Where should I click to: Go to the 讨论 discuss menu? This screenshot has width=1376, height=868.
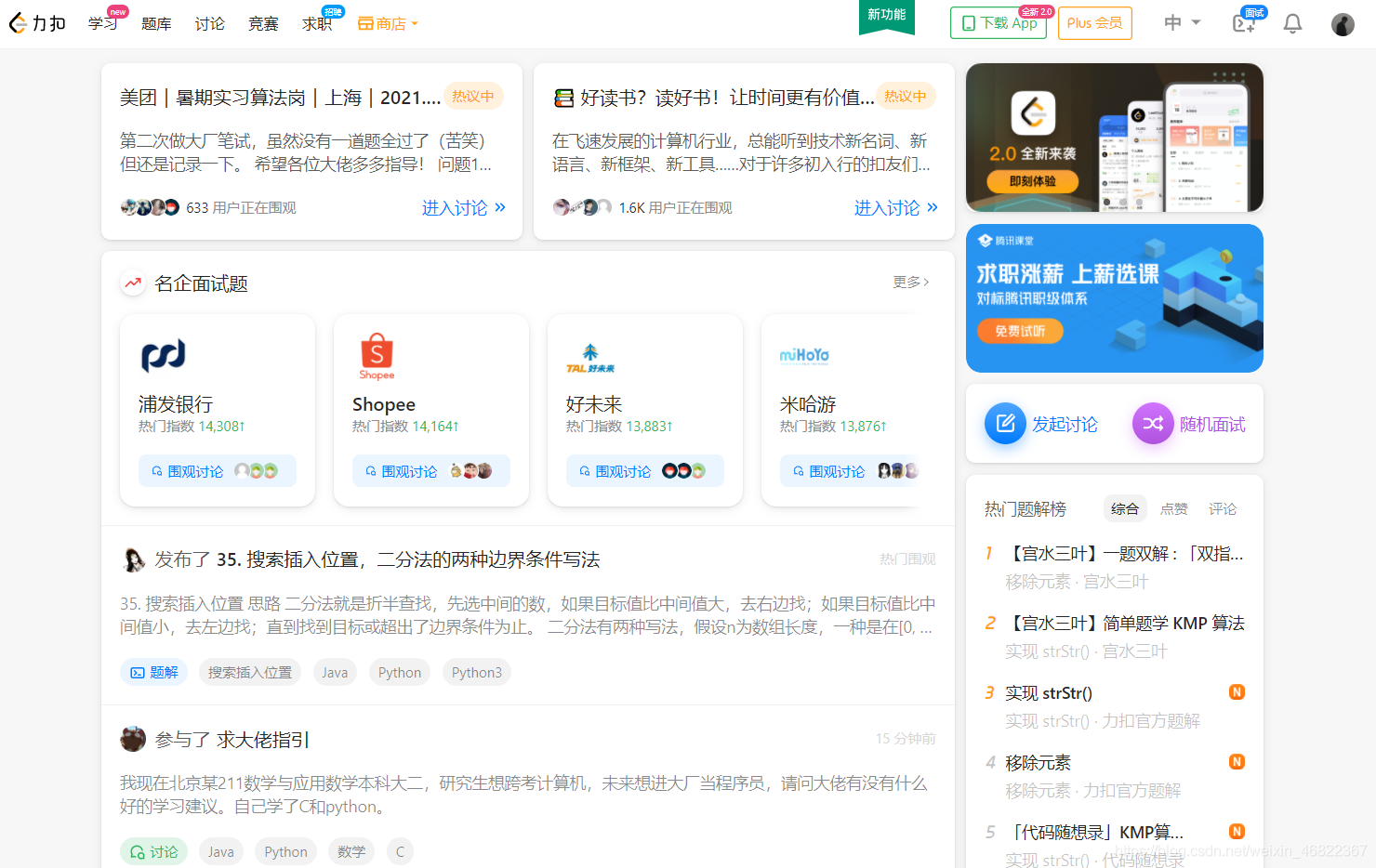pyautogui.click(x=210, y=23)
